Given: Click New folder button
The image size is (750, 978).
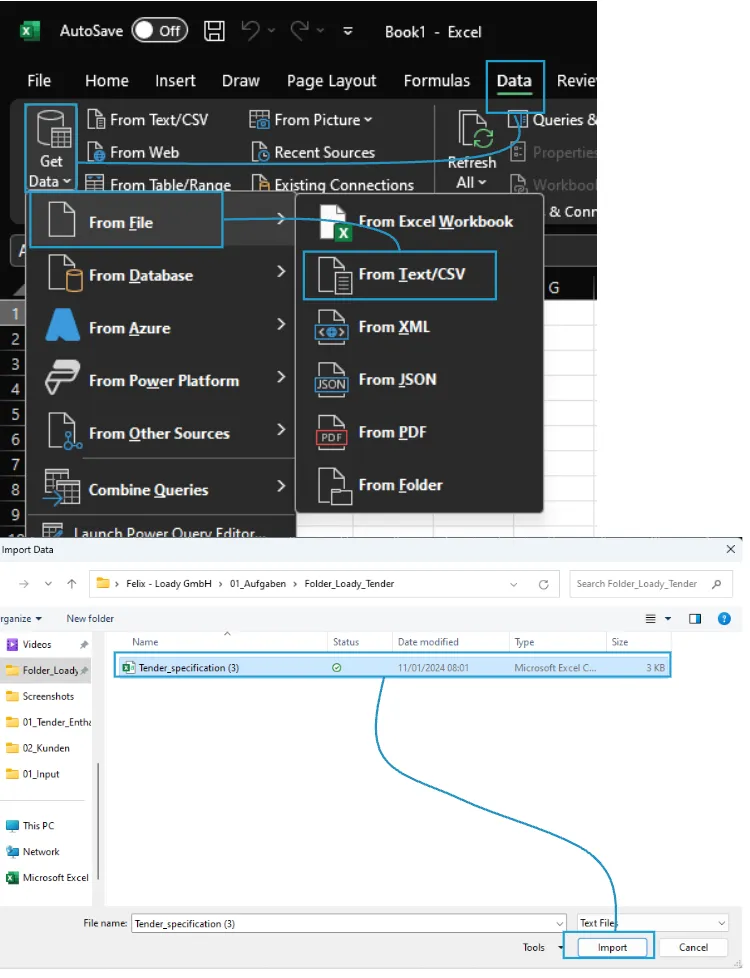Looking at the screenshot, I should coord(90,619).
